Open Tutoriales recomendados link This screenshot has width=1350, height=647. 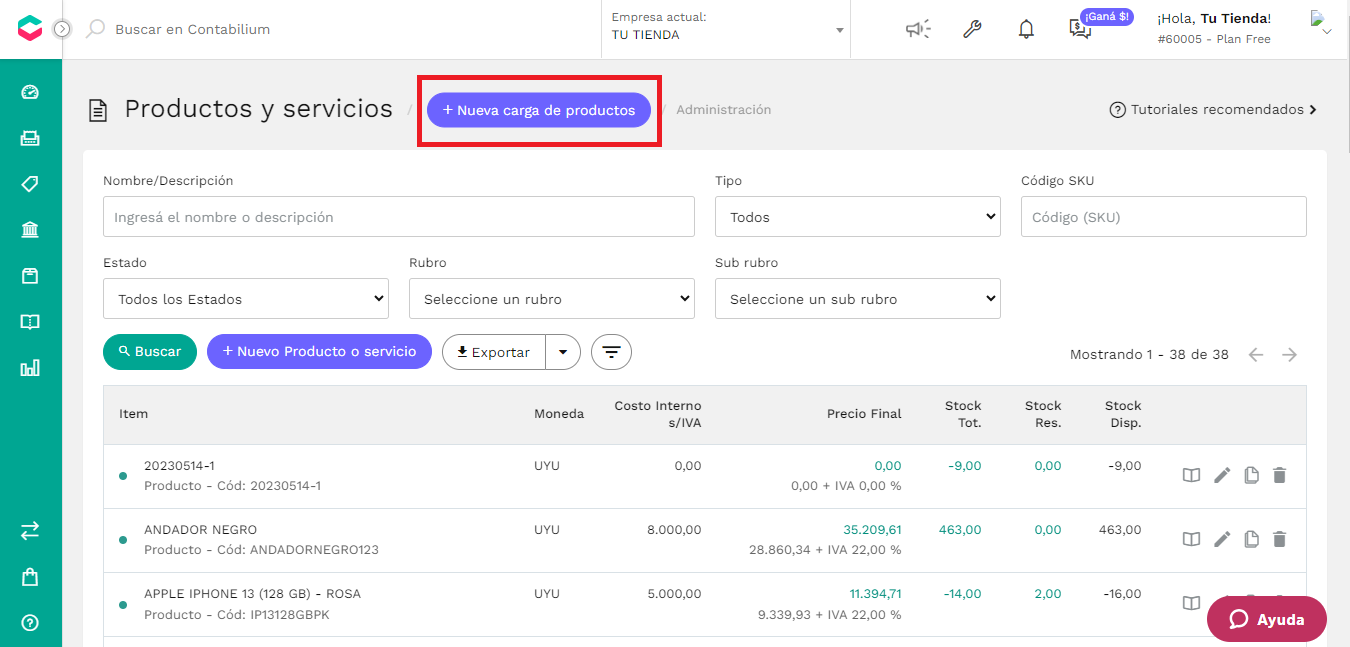[x=1213, y=110]
